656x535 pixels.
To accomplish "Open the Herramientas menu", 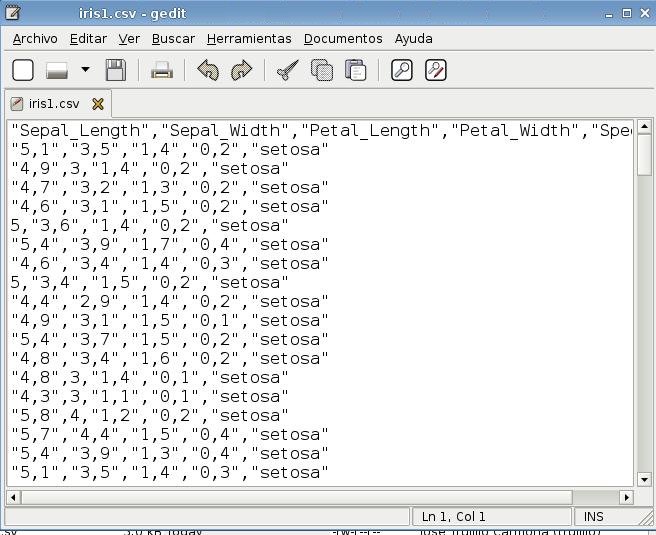I will [249, 38].
